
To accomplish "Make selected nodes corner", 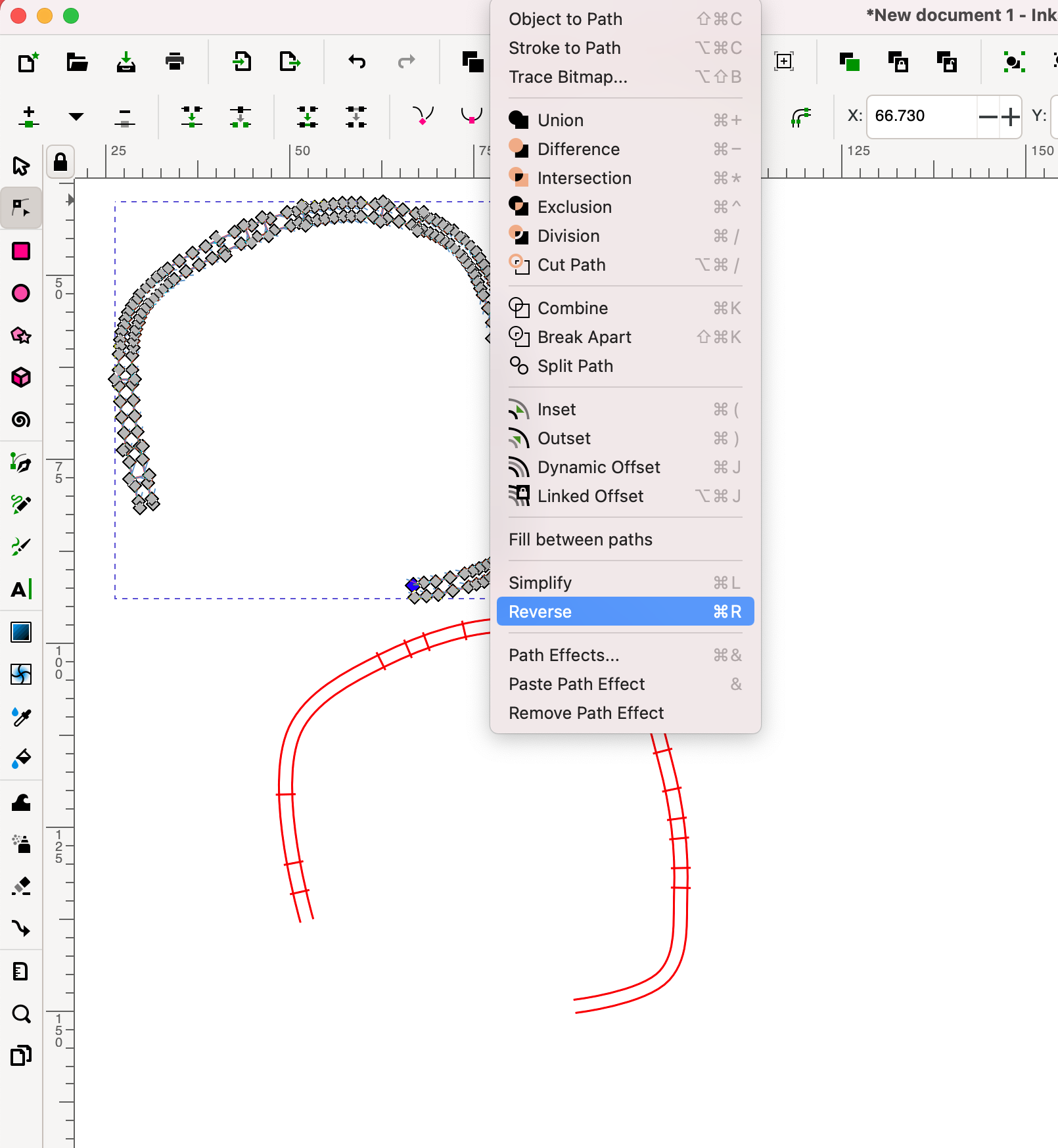I will coord(423,117).
